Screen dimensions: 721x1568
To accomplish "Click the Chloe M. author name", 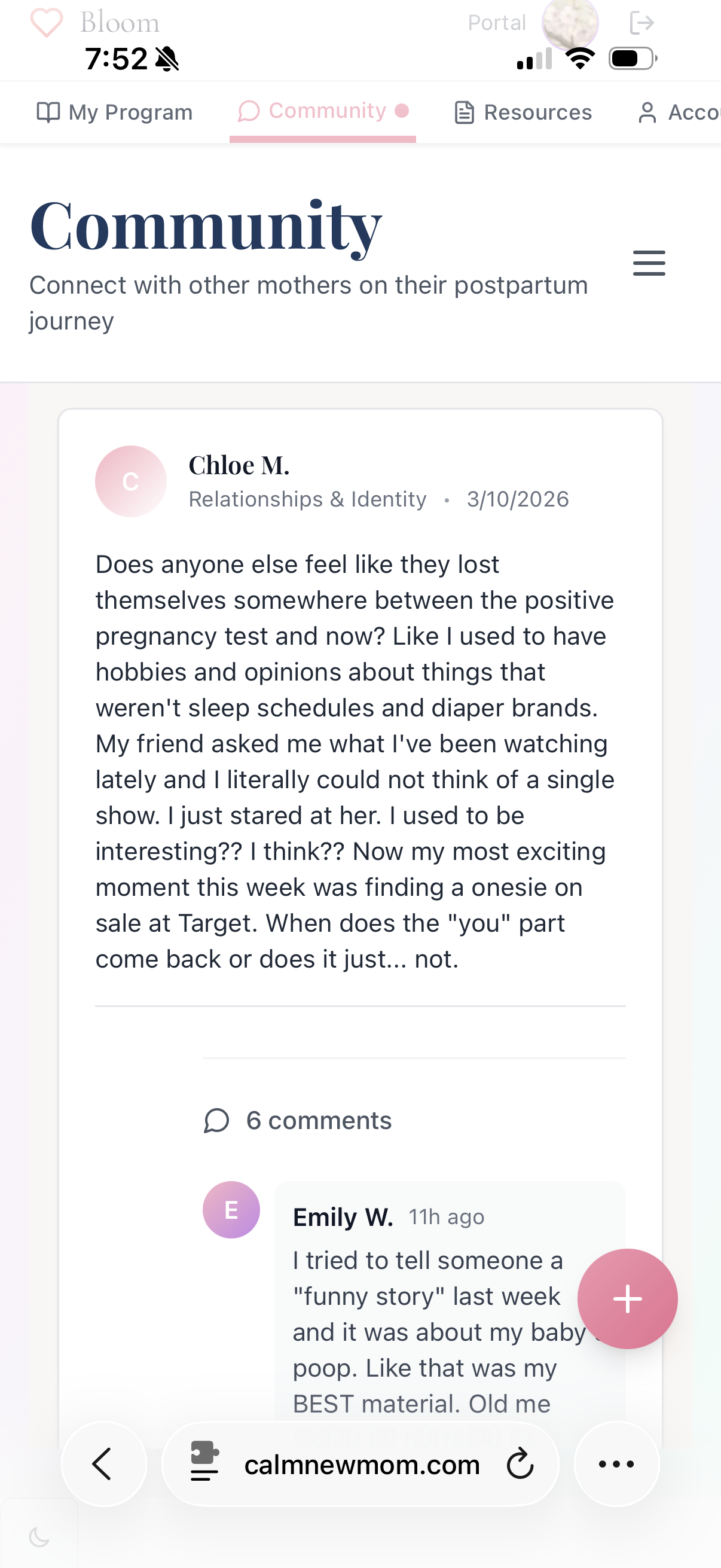I will pyautogui.click(x=239, y=466).
